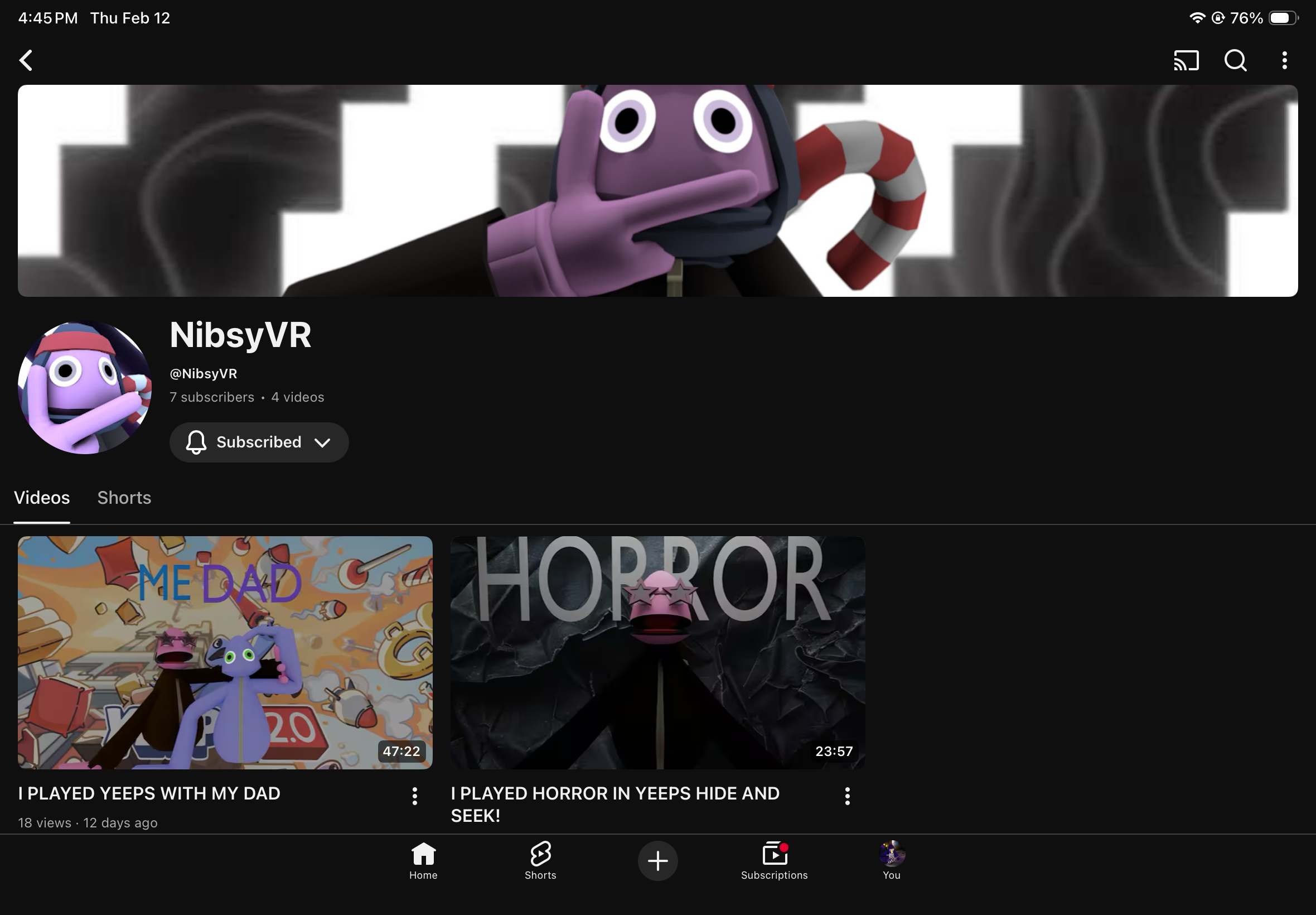
Task: Tap the Thu Feb 12 date
Action: [x=130, y=18]
